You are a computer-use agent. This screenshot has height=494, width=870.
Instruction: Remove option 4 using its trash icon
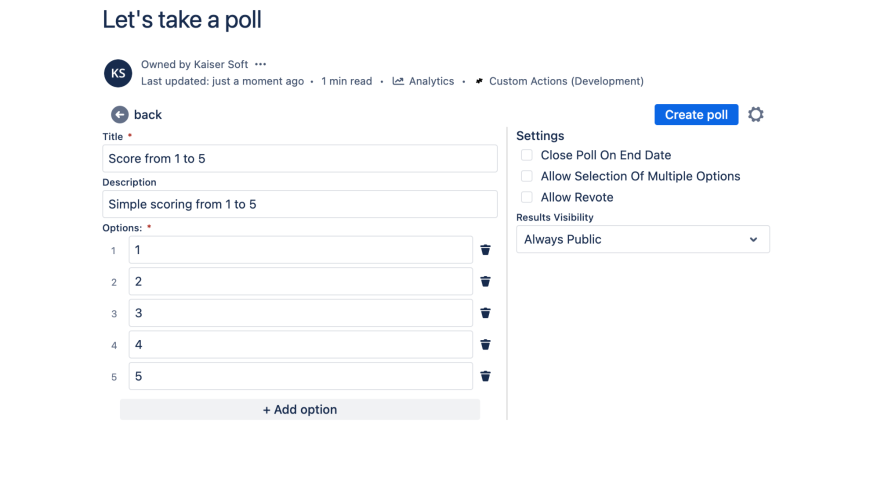[x=485, y=345]
